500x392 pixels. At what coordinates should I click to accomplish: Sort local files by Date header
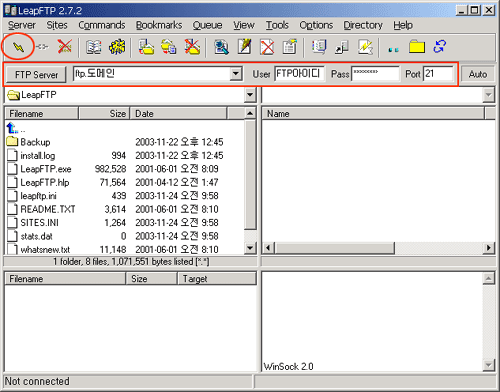pyautogui.click(x=178, y=114)
